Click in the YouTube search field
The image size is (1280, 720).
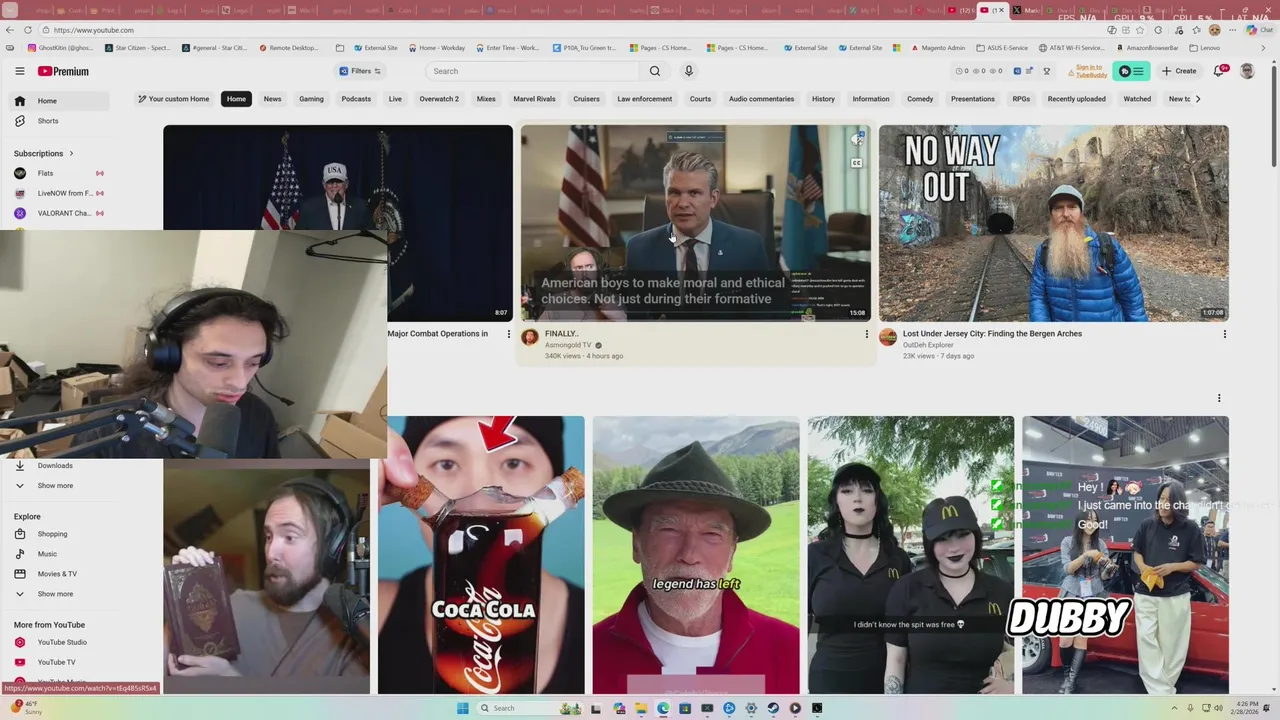point(533,71)
